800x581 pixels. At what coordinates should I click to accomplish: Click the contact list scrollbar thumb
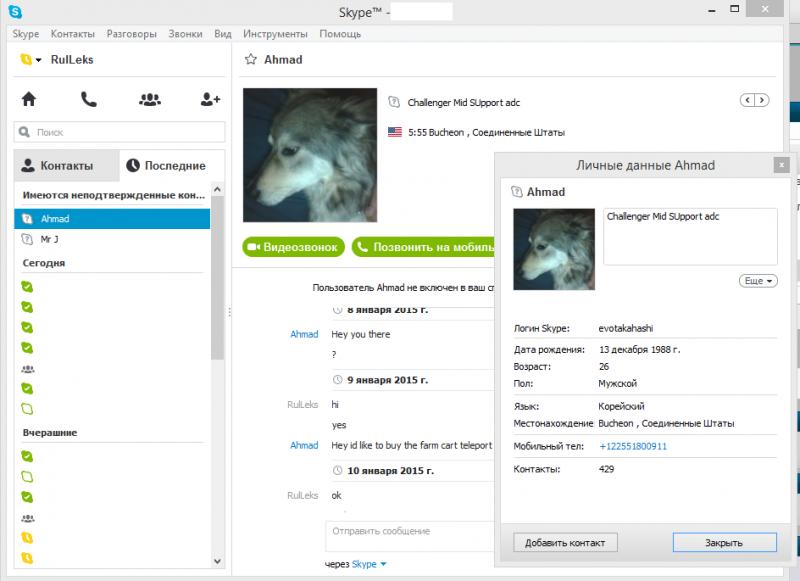tap(217, 278)
